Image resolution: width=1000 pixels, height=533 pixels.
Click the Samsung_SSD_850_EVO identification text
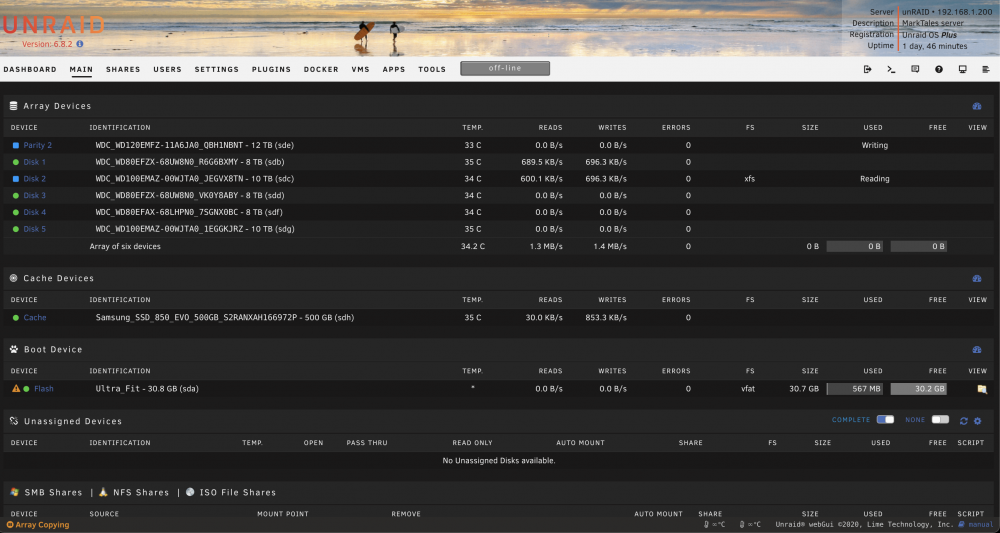[x=224, y=318]
